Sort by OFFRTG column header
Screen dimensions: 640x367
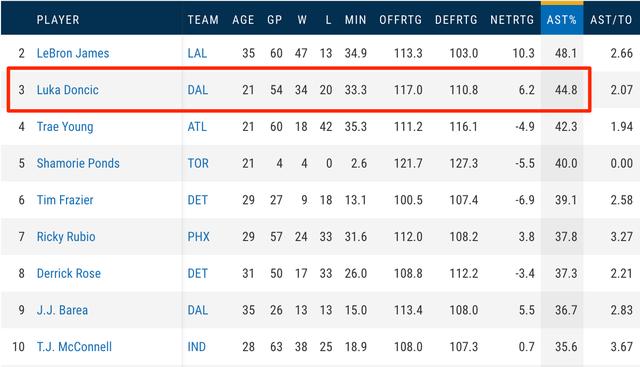coord(400,20)
